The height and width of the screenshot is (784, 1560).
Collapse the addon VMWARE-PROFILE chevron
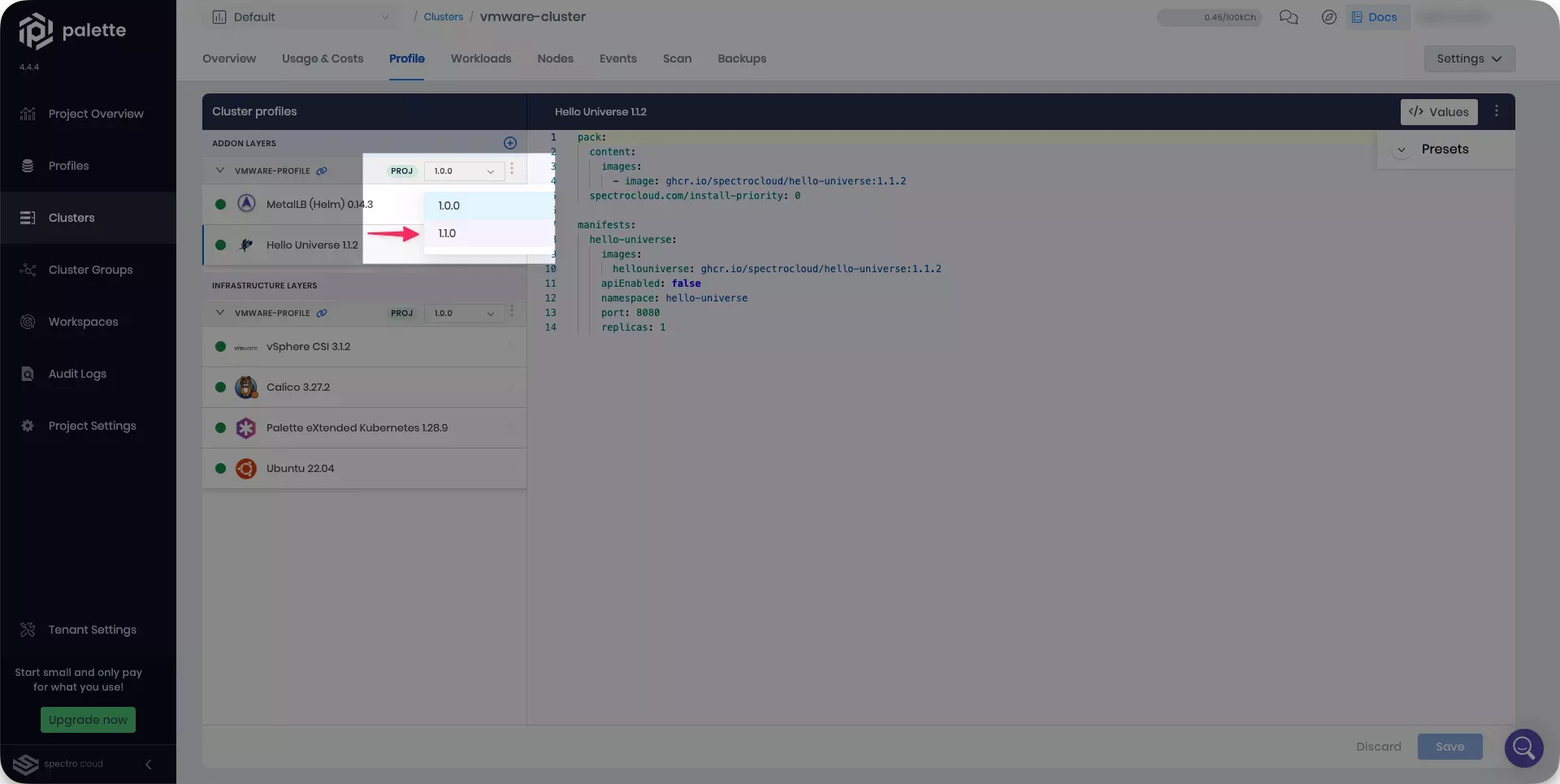pos(219,171)
